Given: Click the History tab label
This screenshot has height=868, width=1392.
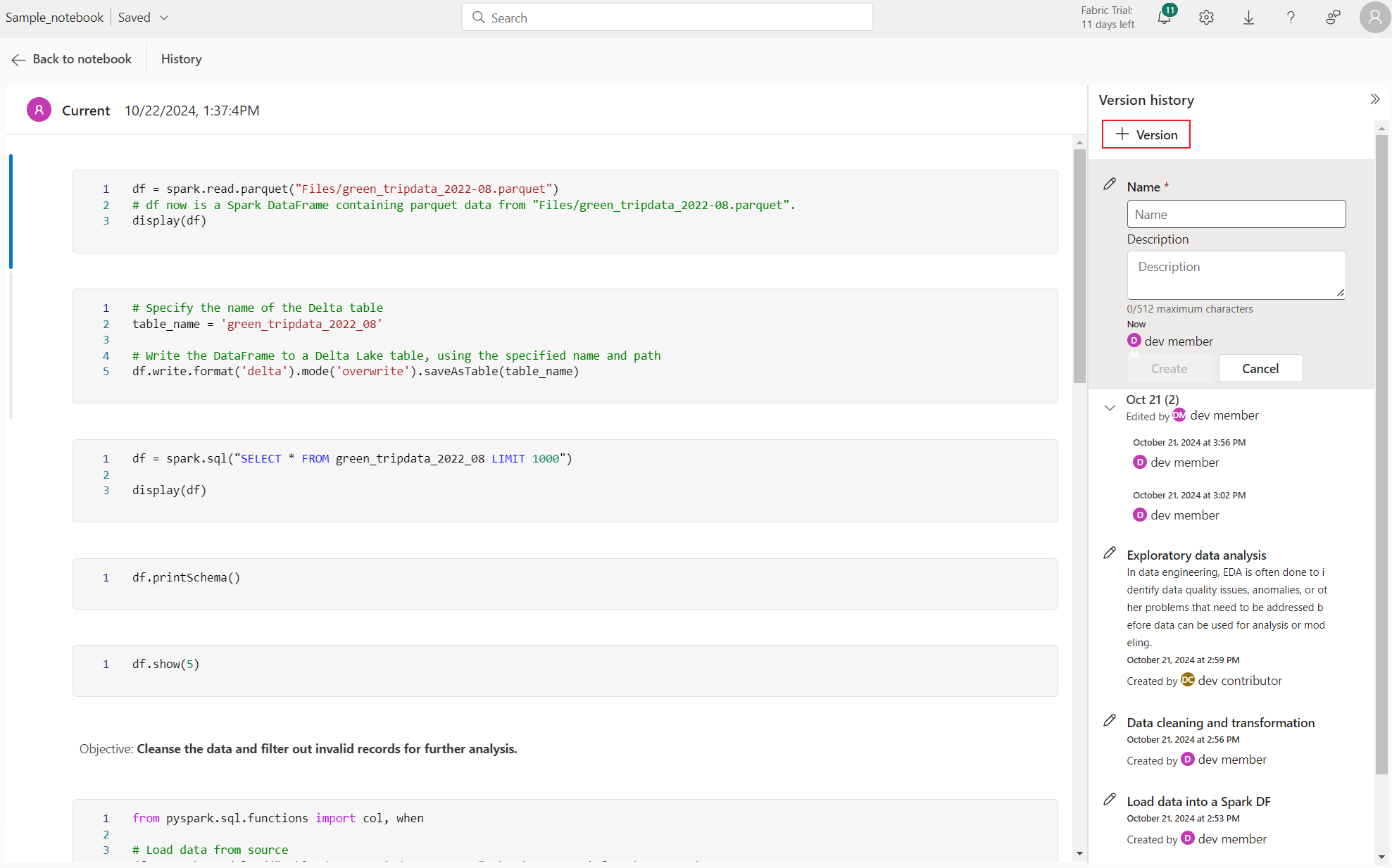Looking at the screenshot, I should (181, 59).
